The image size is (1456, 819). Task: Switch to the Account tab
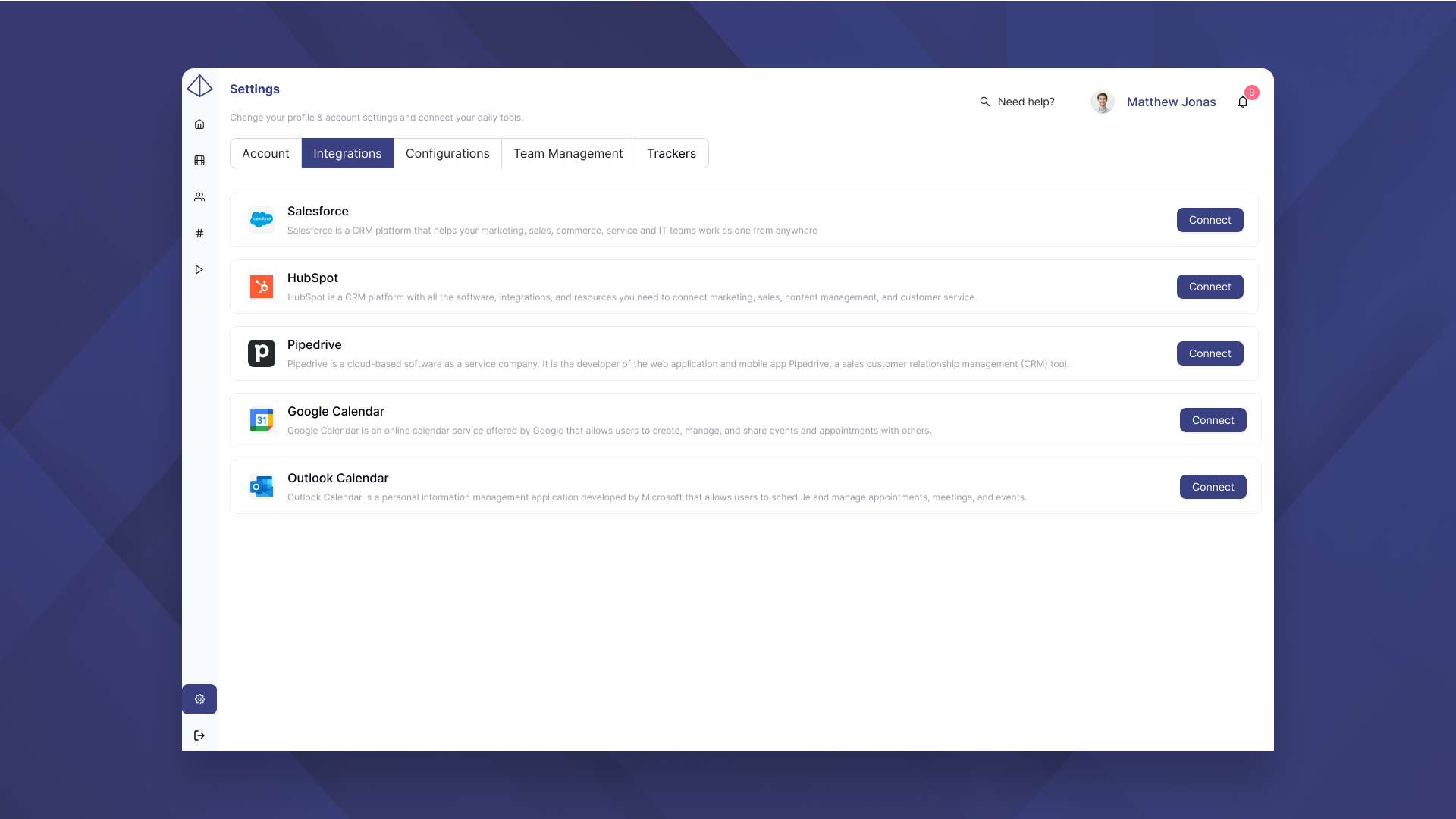click(x=265, y=153)
